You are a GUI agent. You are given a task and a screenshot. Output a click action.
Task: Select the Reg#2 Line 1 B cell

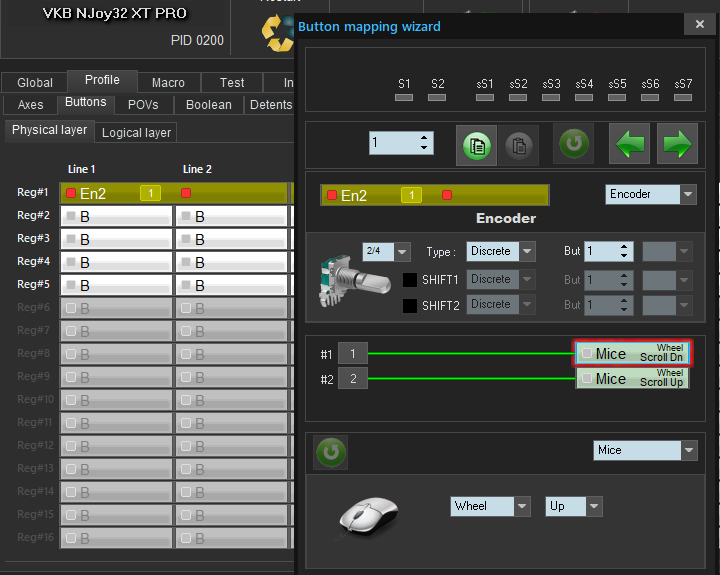tap(116, 216)
